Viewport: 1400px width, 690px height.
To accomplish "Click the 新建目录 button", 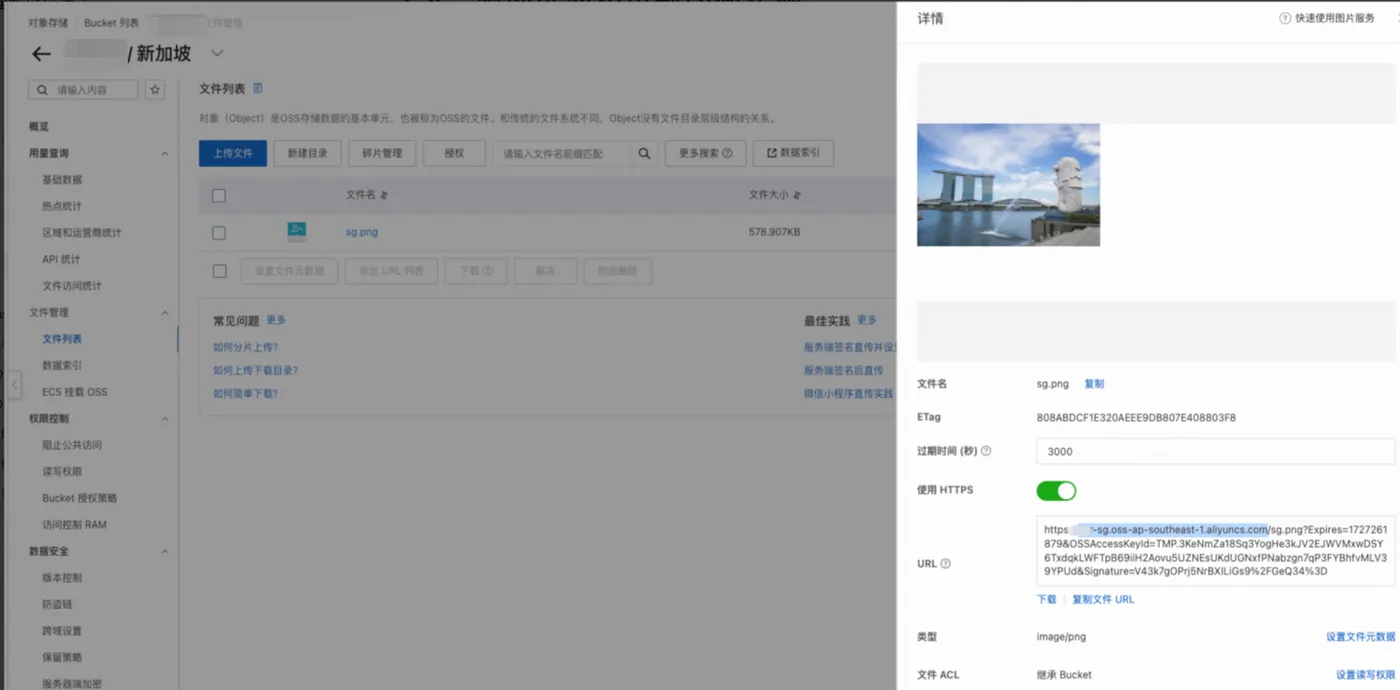I will point(307,153).
